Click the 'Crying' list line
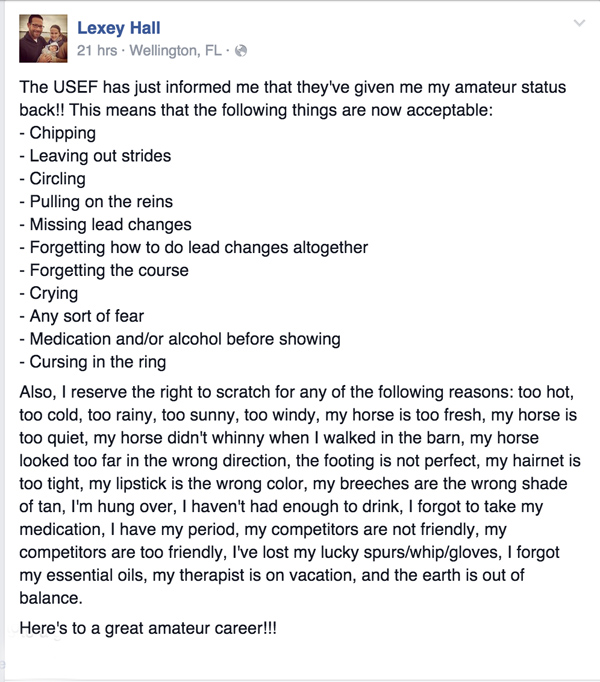The height and width of the screenshot is (682, 600). coord(49,294)
